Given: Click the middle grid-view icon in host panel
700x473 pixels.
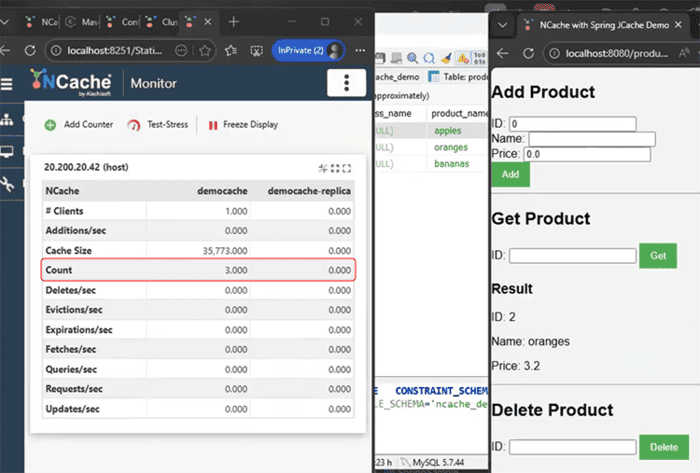Looking at the screenshot, I should pyautogui.click(x=335, y=168).
